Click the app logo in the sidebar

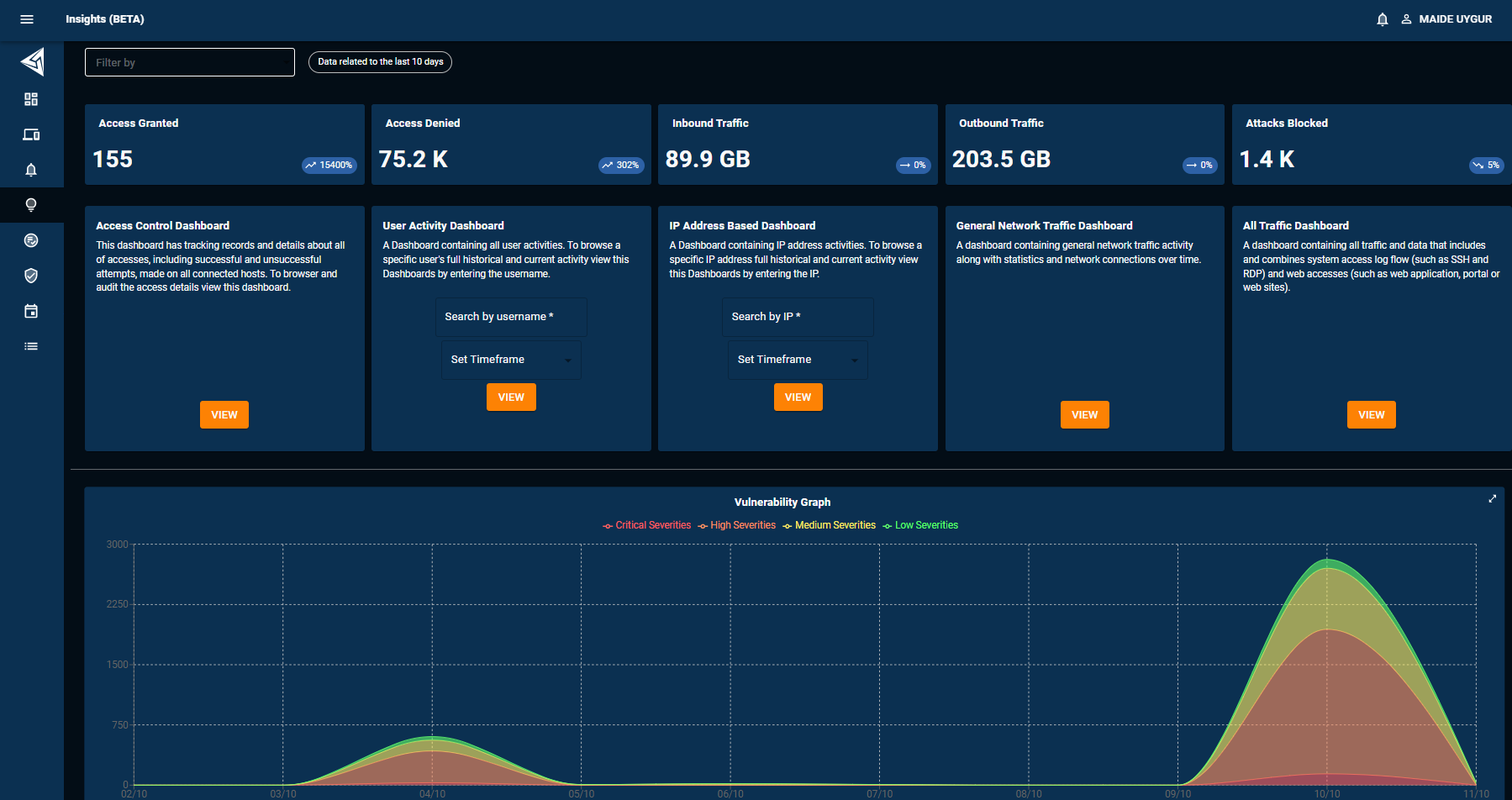(32, 61)
